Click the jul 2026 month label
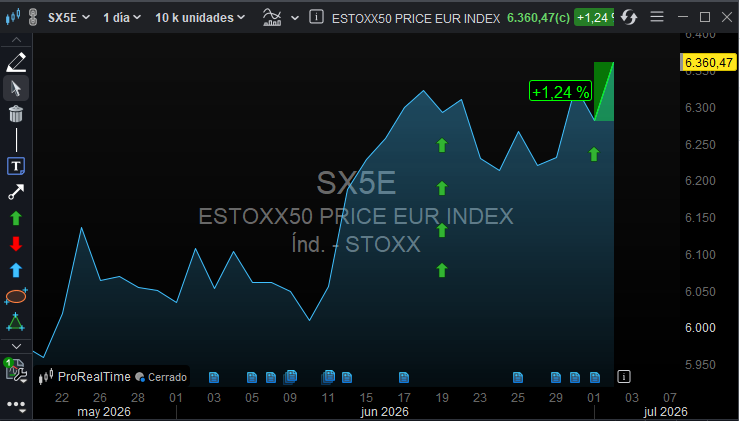This screenshot has height=421, width=740. [x=665, y=412]
